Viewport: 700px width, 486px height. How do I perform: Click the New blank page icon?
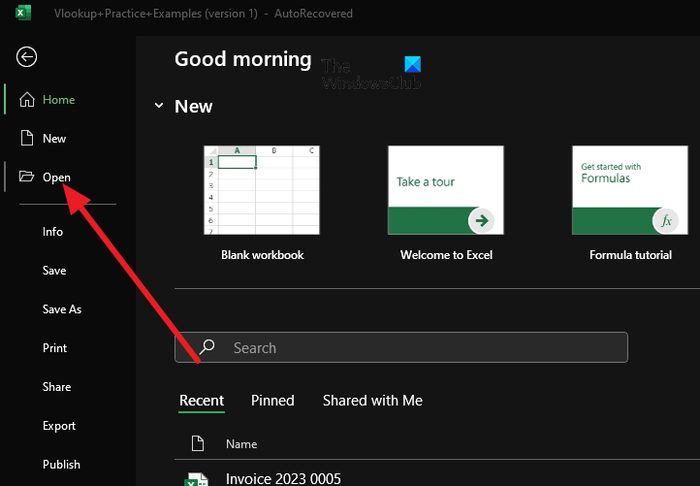tap(27, 138)
